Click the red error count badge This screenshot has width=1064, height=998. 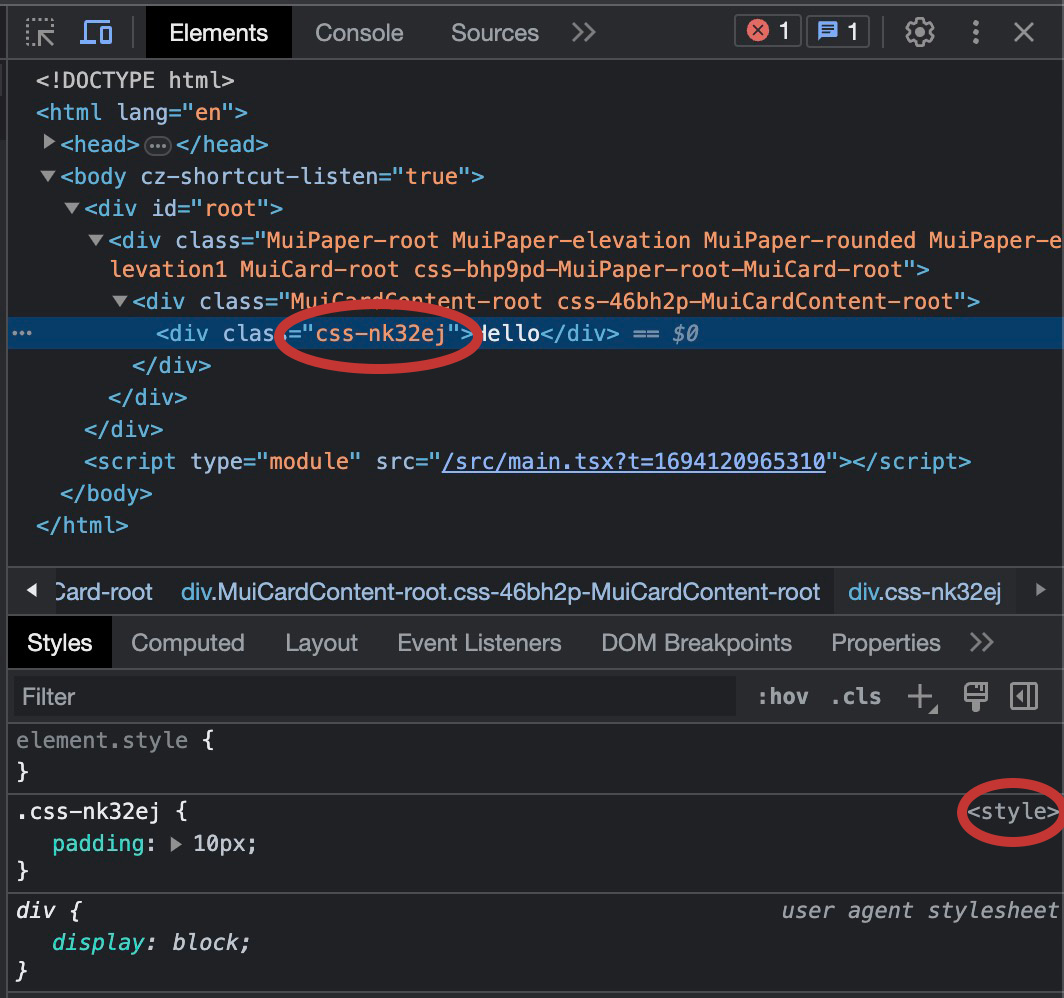coord(767,31)
